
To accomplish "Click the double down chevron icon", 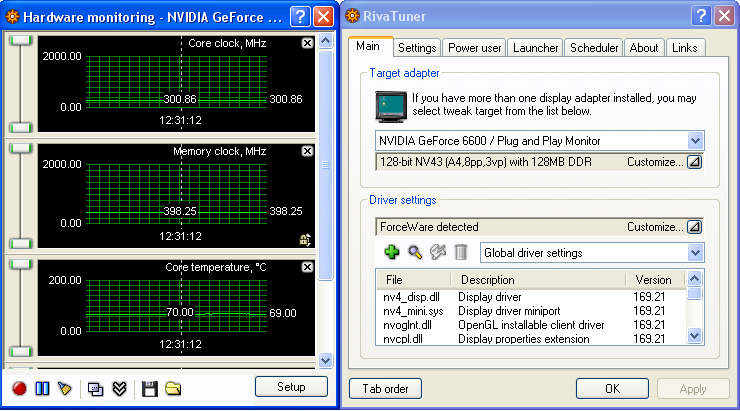I will [x=119, y=389].
